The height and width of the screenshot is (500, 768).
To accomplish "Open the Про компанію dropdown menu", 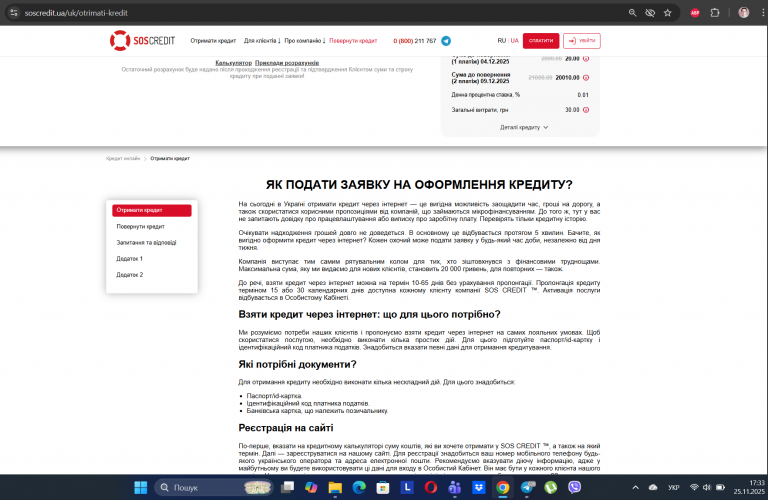I will [x=305, y=41].
